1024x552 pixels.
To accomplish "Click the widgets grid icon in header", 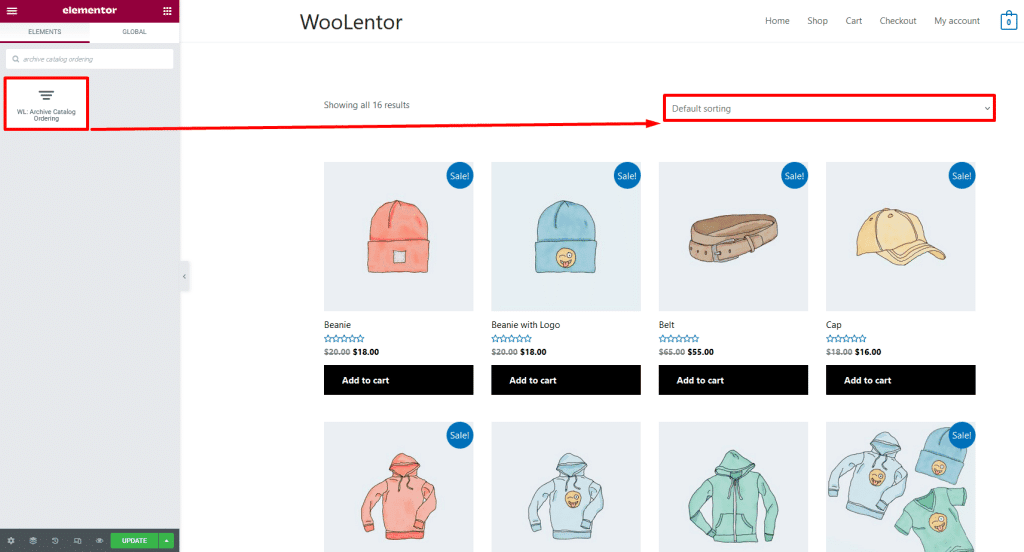I will point(167,11).
